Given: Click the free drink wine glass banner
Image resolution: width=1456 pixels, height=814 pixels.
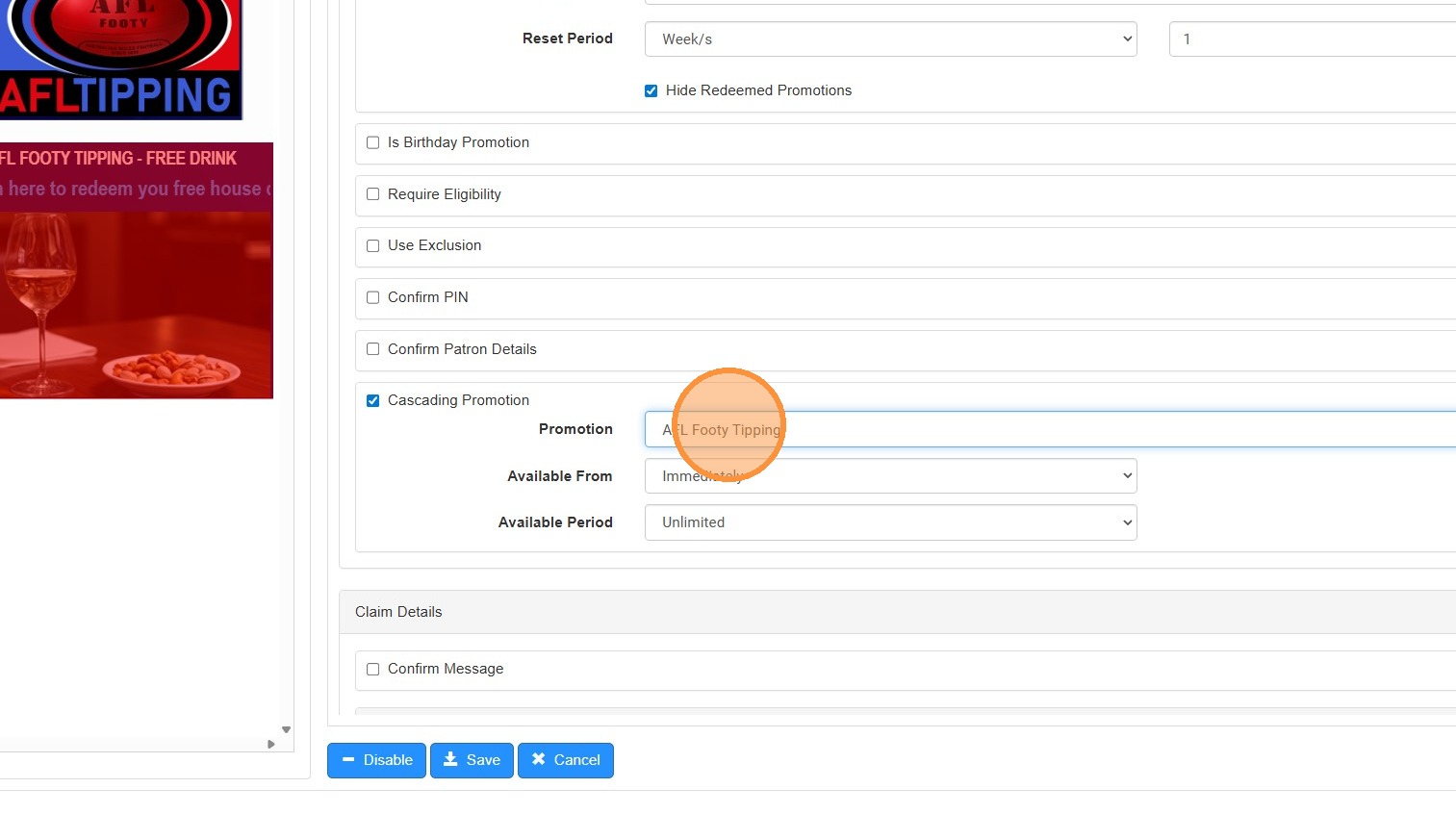Looking at the screenshot, I should [x=136, y=289].
